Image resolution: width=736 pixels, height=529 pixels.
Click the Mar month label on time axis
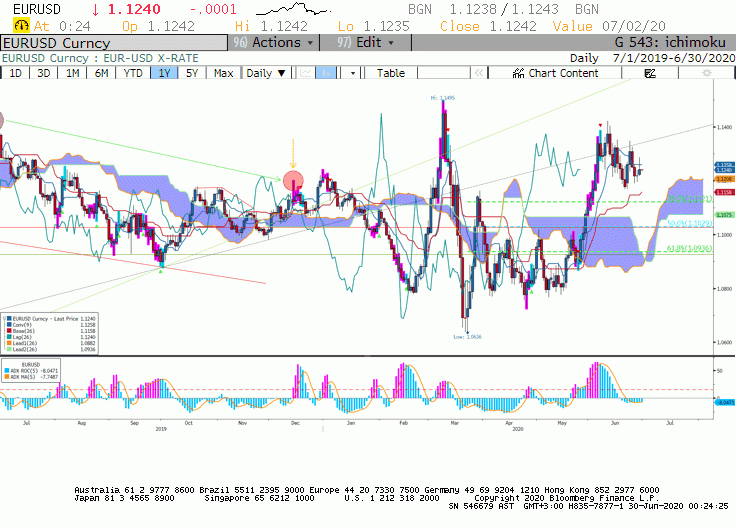pos(454,423)
